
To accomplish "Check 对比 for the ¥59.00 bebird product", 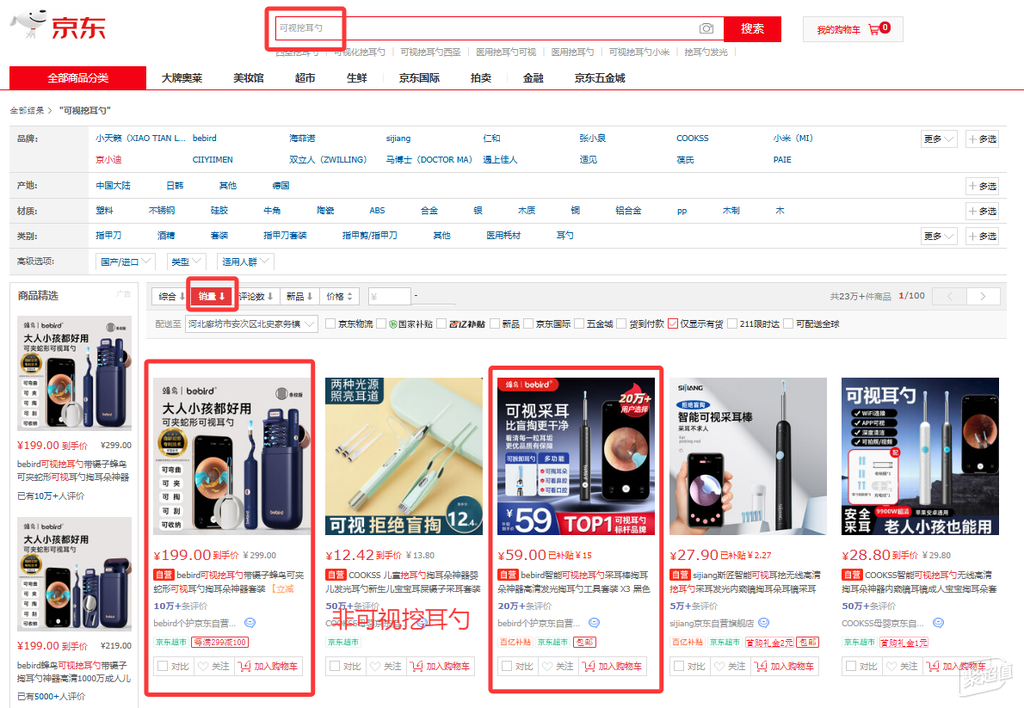I will tap(507, 666).
